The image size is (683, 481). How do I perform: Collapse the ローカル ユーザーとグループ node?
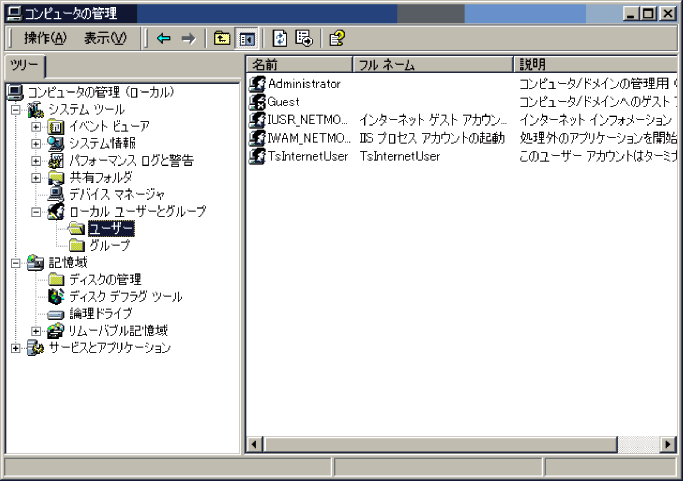[x=37, y=212]
